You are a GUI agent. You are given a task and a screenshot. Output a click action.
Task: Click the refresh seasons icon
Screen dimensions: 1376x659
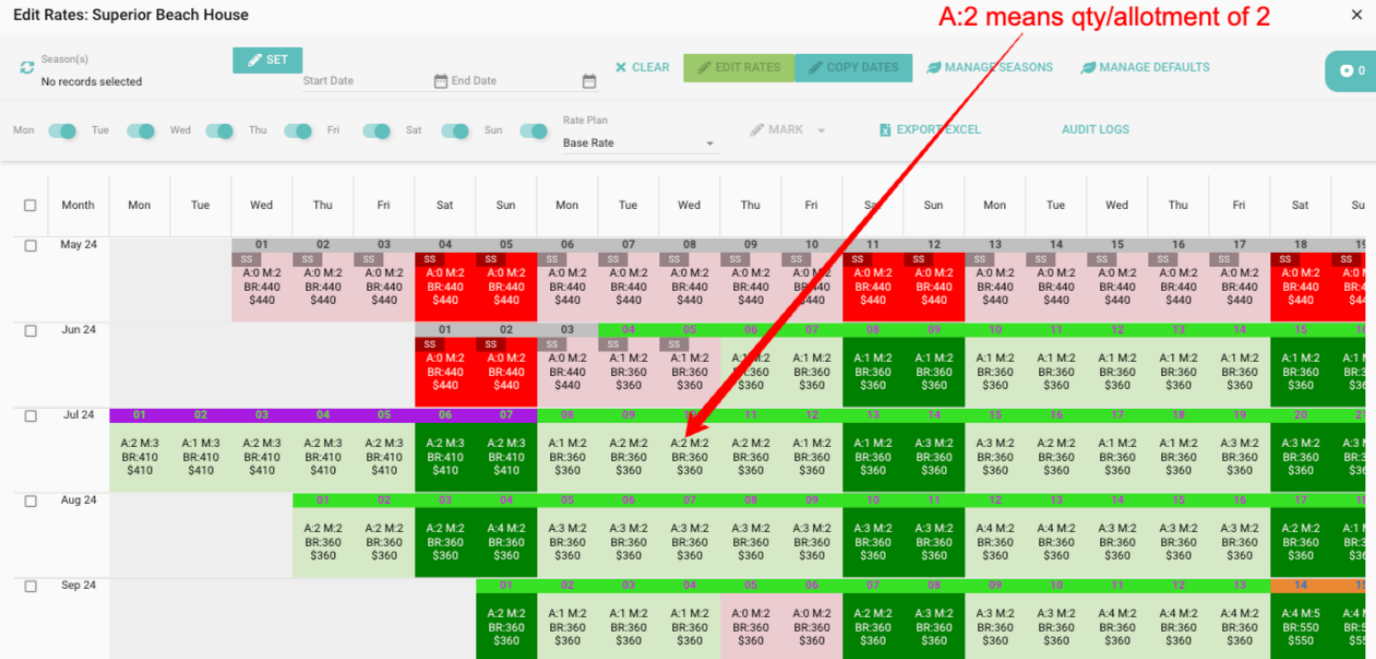click(26, 68)
